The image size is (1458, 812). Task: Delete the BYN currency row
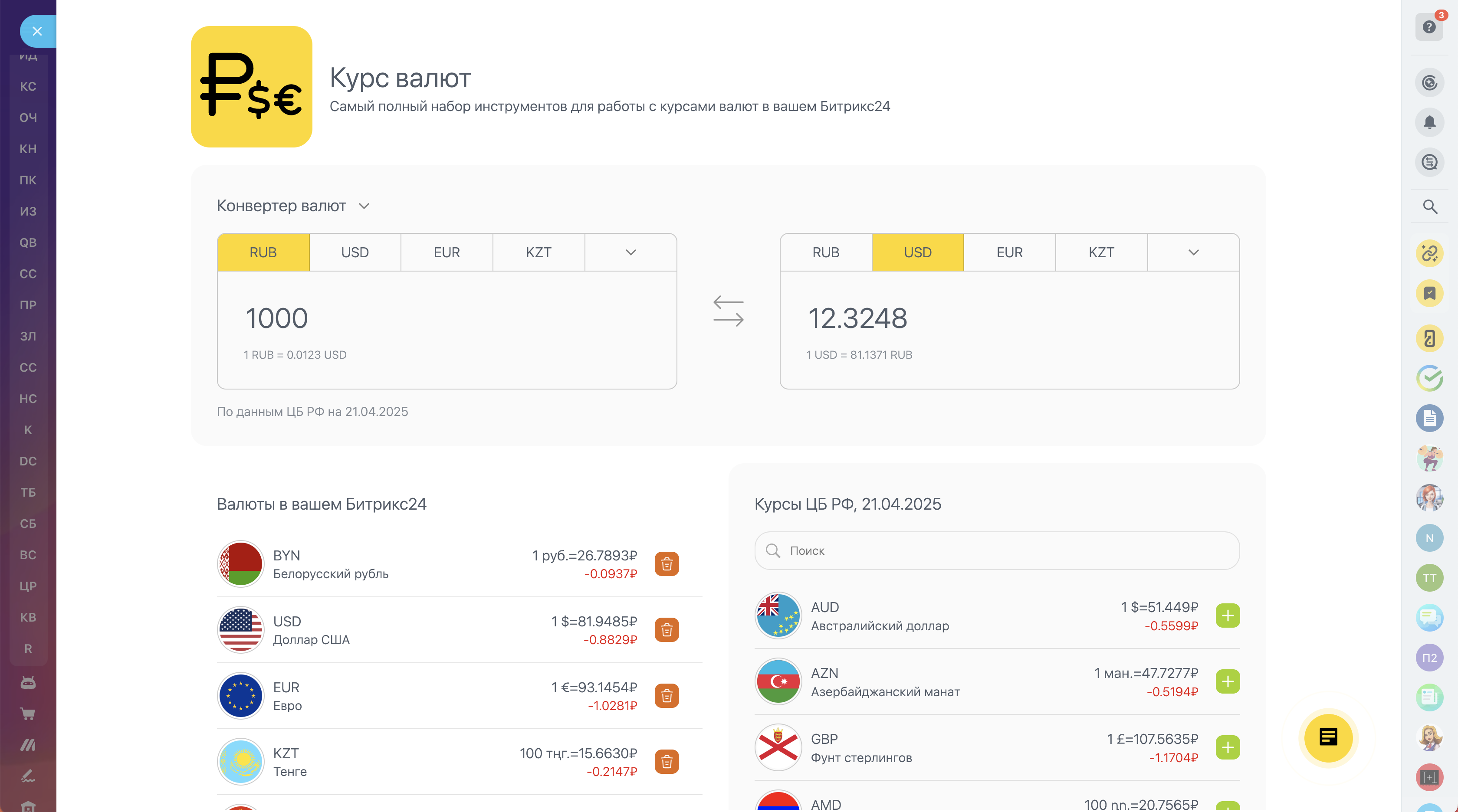667,564
